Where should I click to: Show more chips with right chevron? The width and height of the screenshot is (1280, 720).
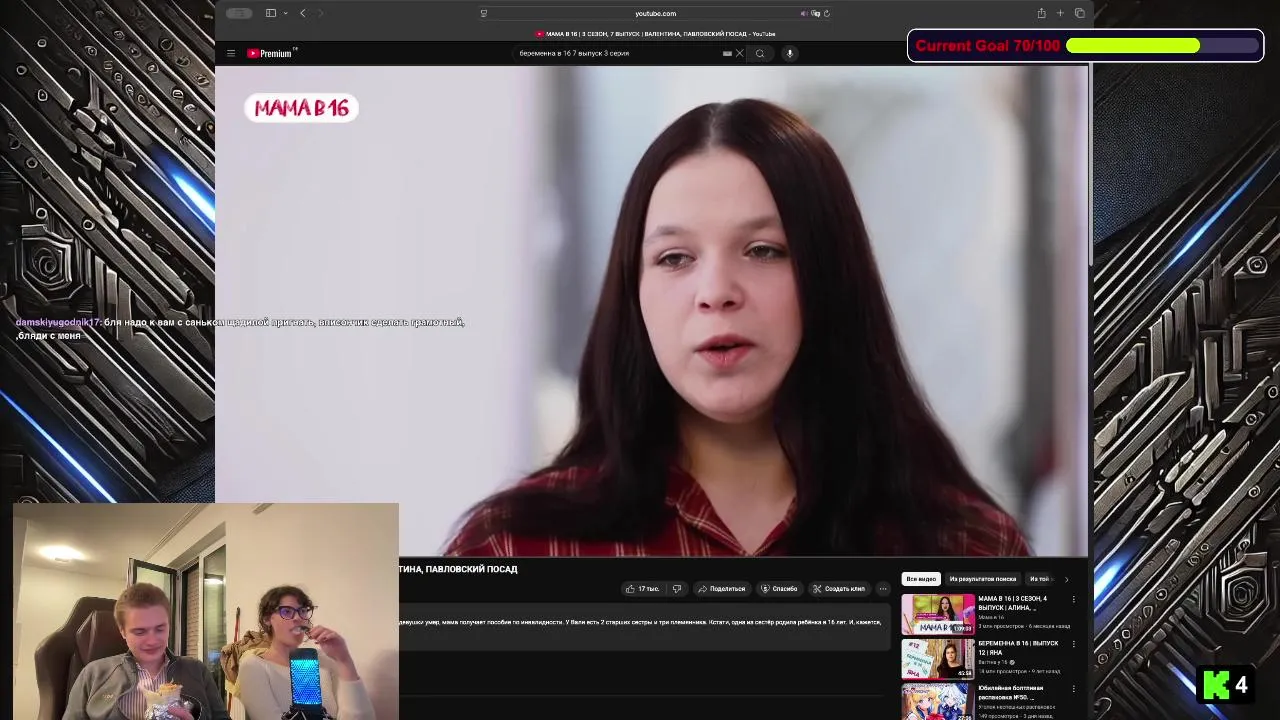tap(1066, 579)
